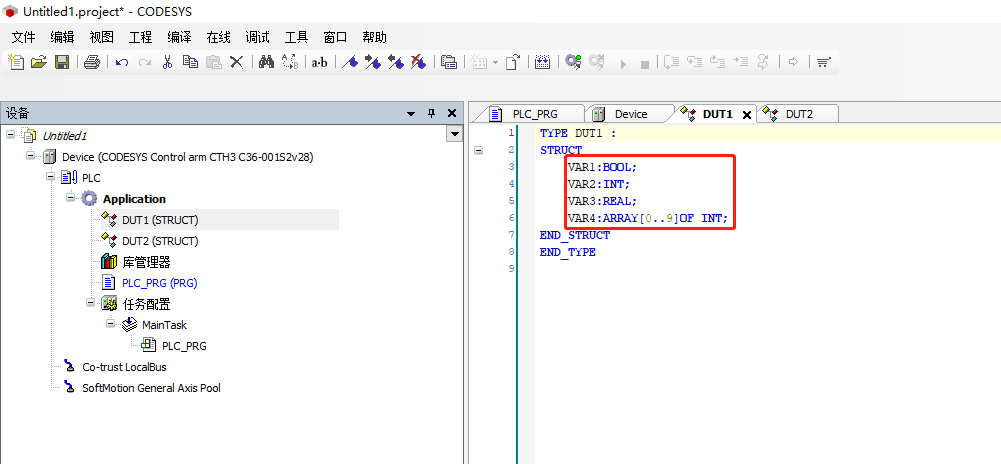Click the a·b rename icon

click(319, 63)
